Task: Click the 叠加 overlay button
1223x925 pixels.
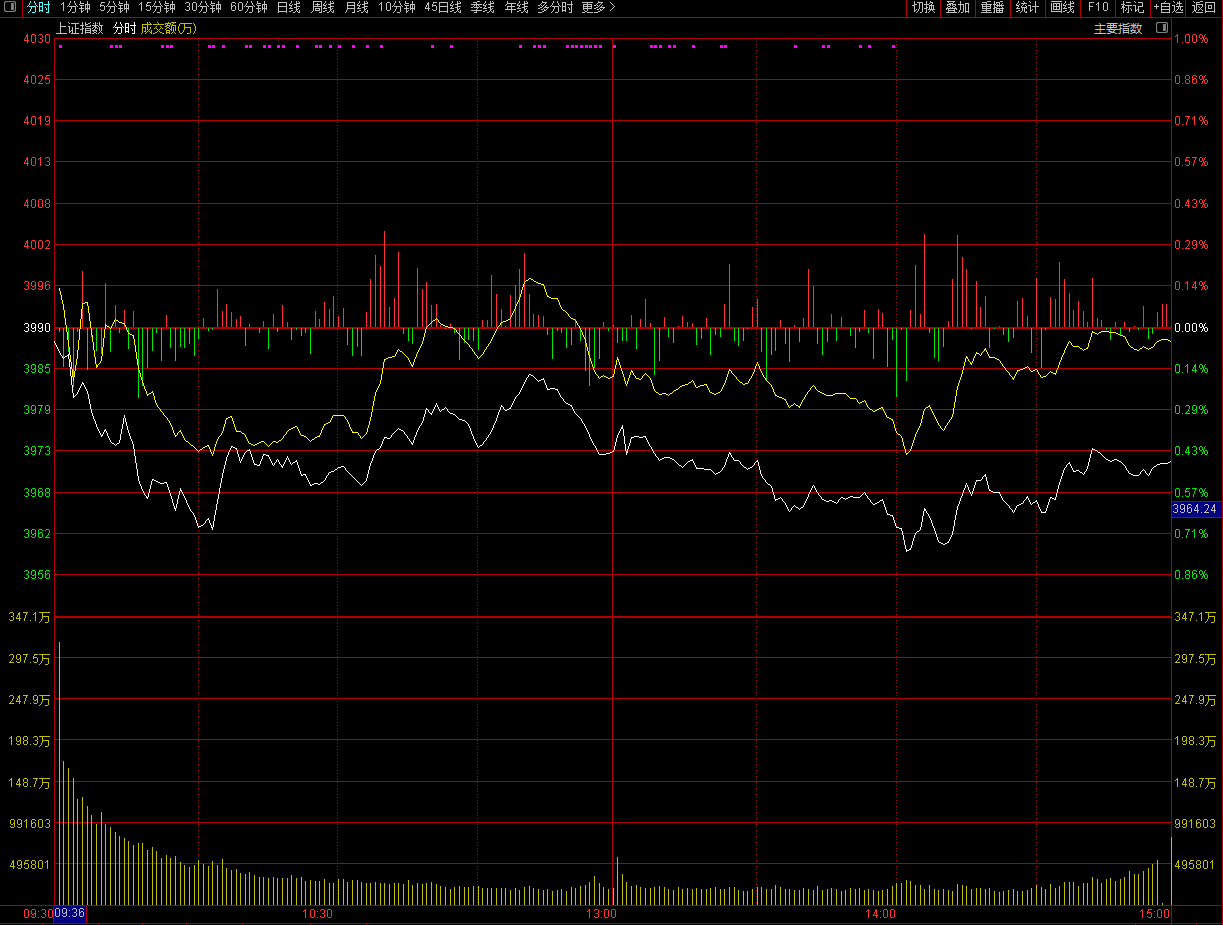Action: click(957, 7)
